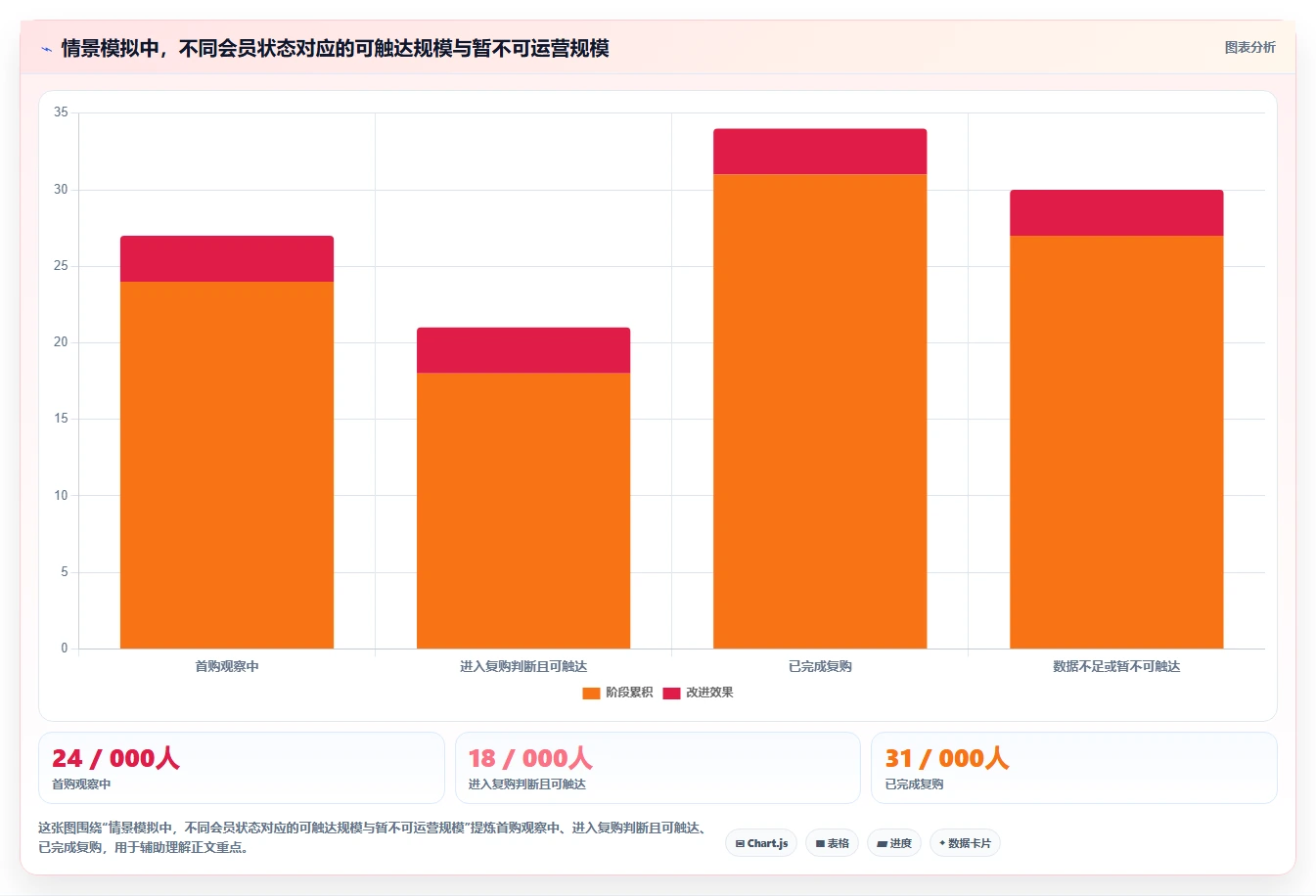The image size is (1316, 896).
Task: Click the Chart.js tag chip
Action: tap(761, 843)
